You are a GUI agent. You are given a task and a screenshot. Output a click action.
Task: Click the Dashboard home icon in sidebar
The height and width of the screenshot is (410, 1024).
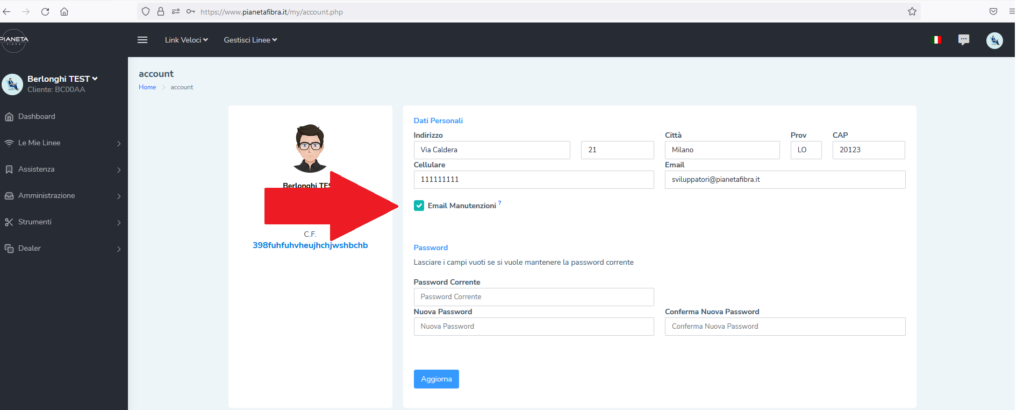9,117
